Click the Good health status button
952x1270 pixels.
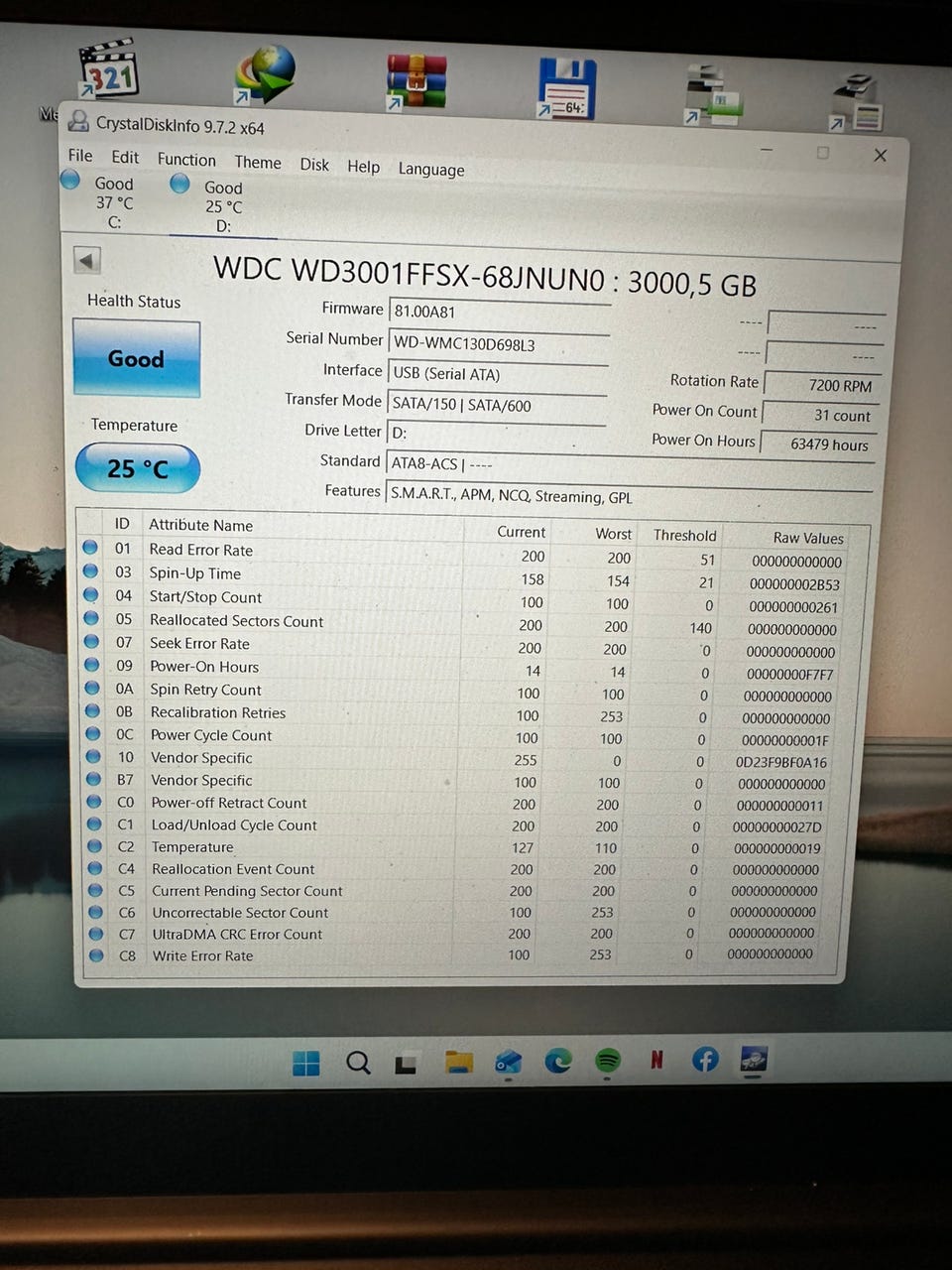pyautogui.click(x=136, y=358)
